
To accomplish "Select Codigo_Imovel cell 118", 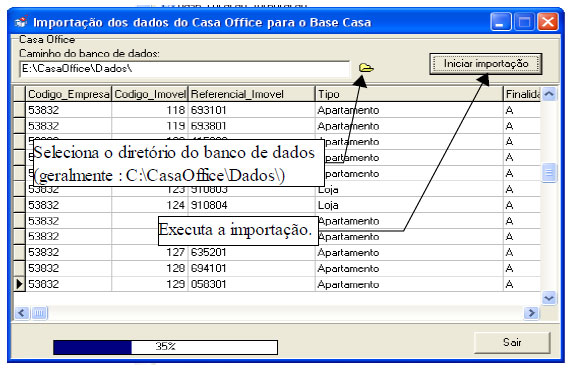I will (x=150, y=110).
